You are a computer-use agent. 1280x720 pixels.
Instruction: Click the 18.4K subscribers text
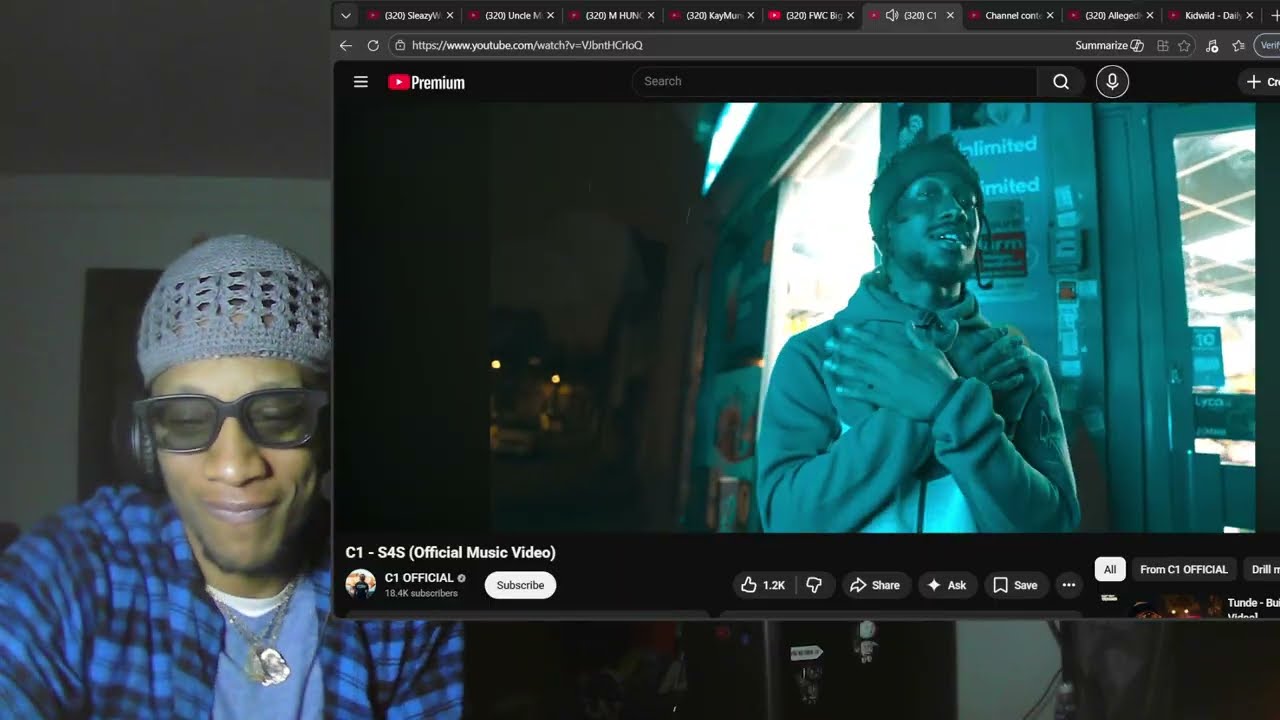pyautogui.click(x=421, y=594)
